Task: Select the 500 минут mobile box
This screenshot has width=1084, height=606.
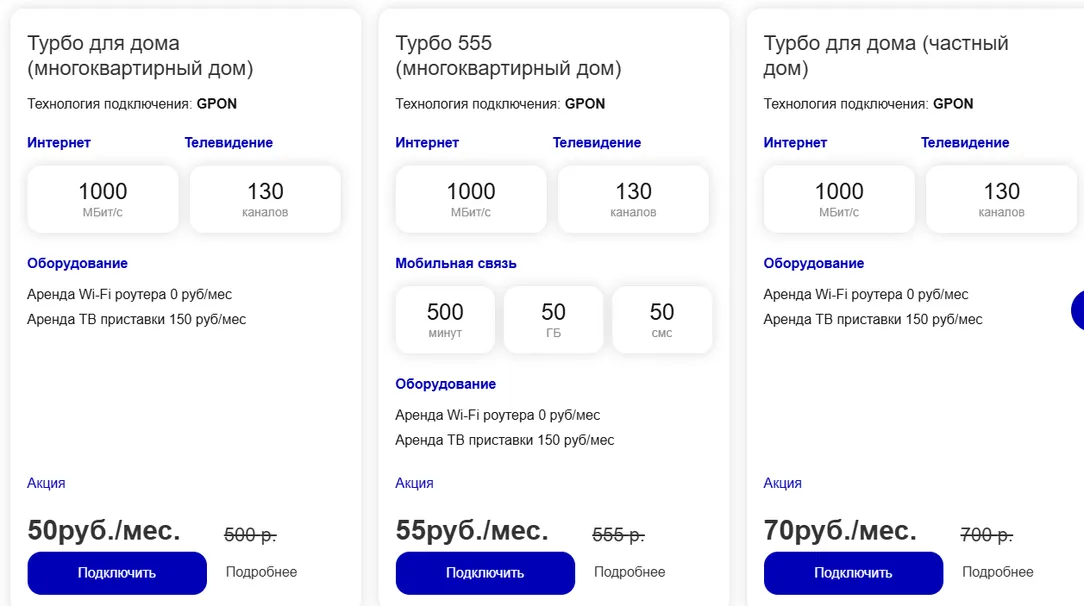Action: point(445,320)
